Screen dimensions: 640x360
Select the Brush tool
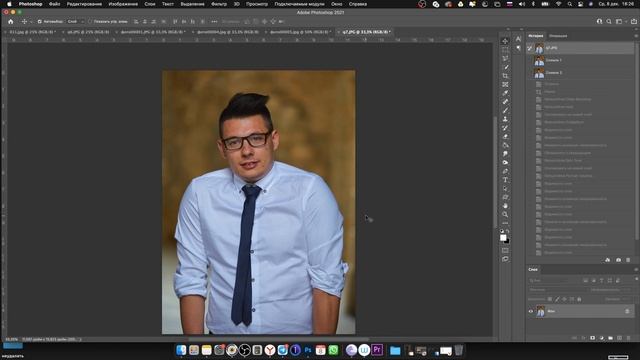(x=505, y=110)
